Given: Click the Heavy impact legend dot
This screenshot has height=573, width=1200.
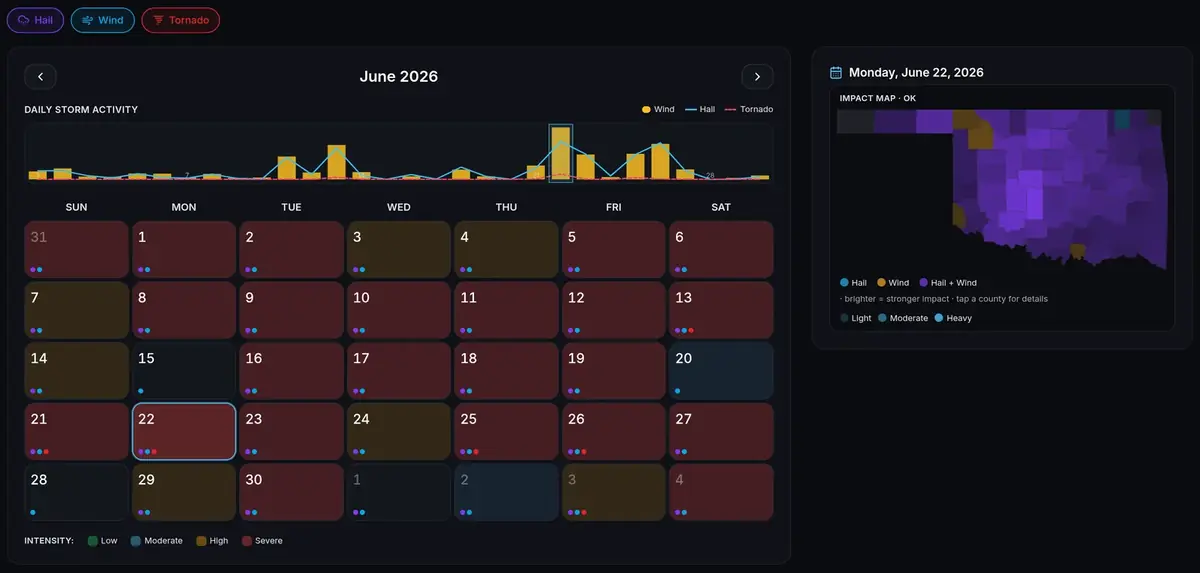Looking at the screenshot, I should 937,318.
